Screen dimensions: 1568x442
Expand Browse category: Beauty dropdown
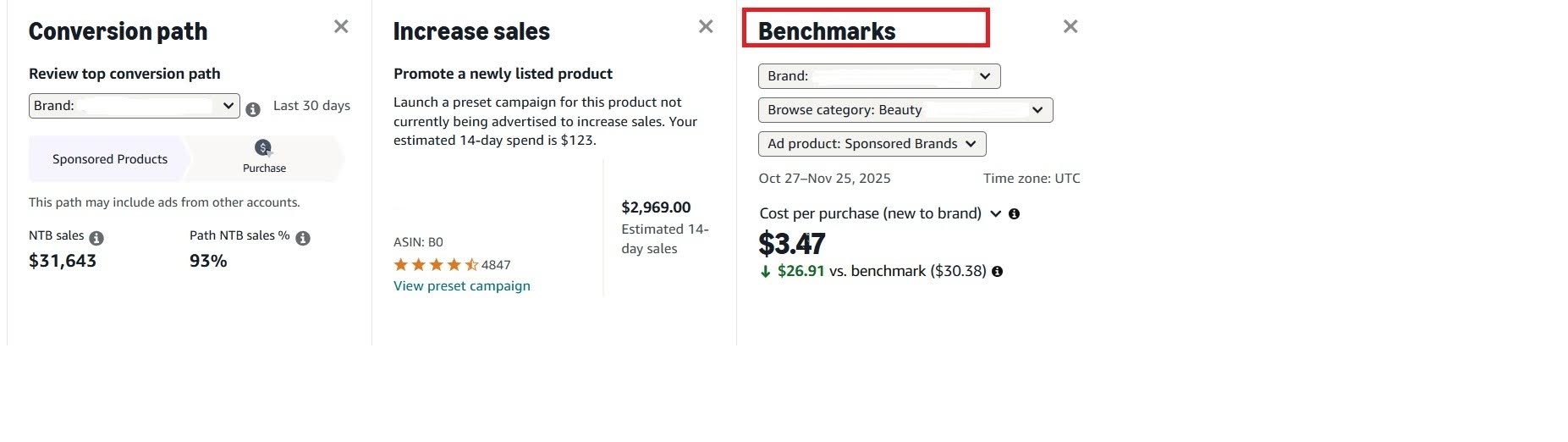point(905,110)
